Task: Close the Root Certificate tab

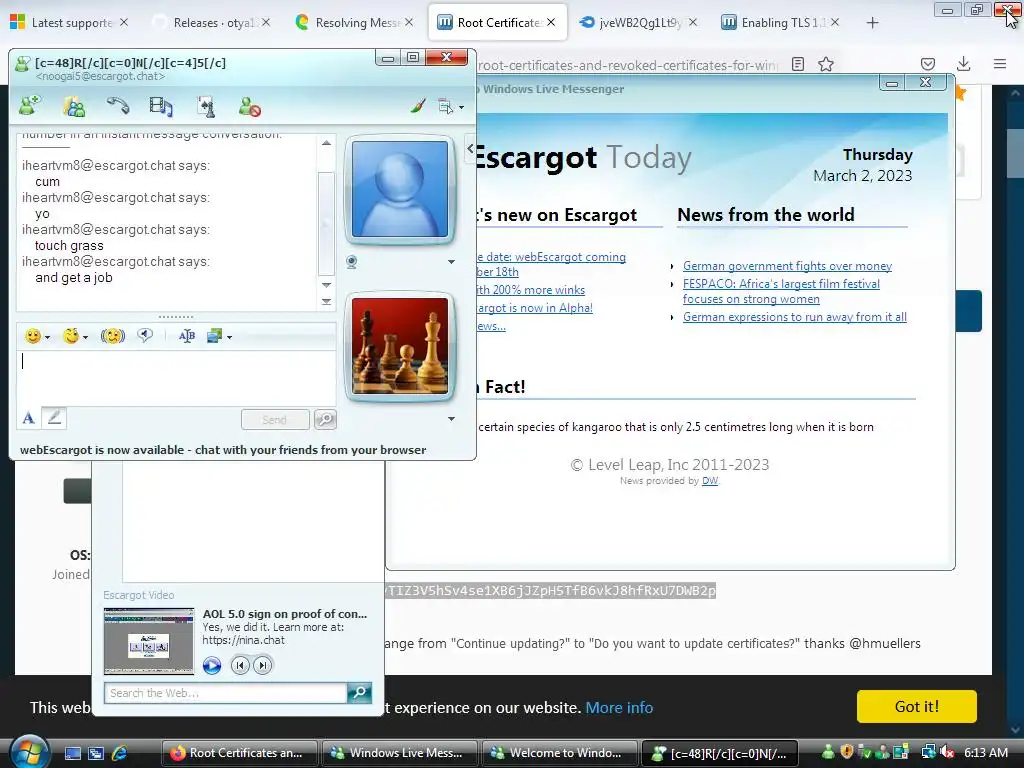Action: click(551, 22)
